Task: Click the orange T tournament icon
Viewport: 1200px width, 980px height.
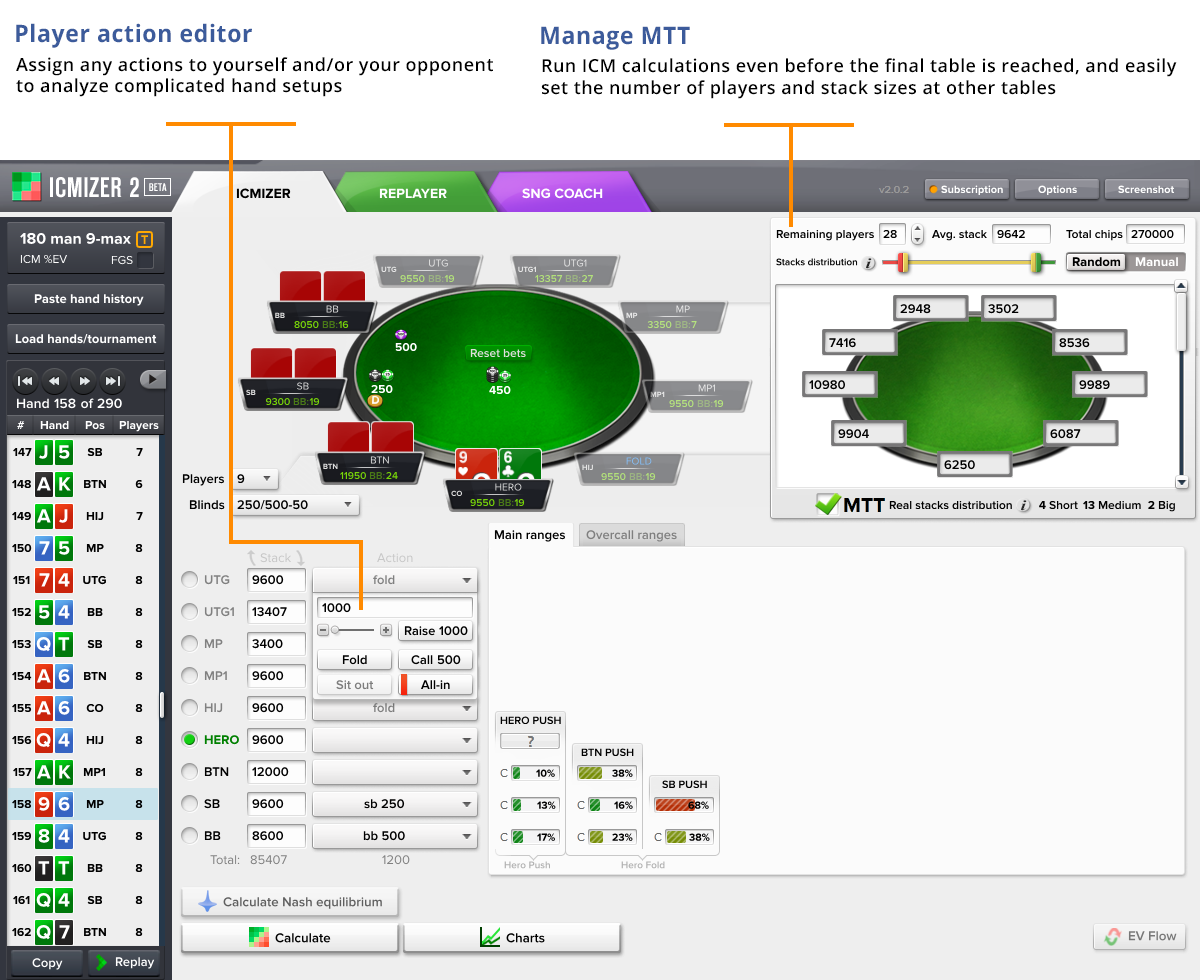Action: pyautogui.click(x=145, y=239)
